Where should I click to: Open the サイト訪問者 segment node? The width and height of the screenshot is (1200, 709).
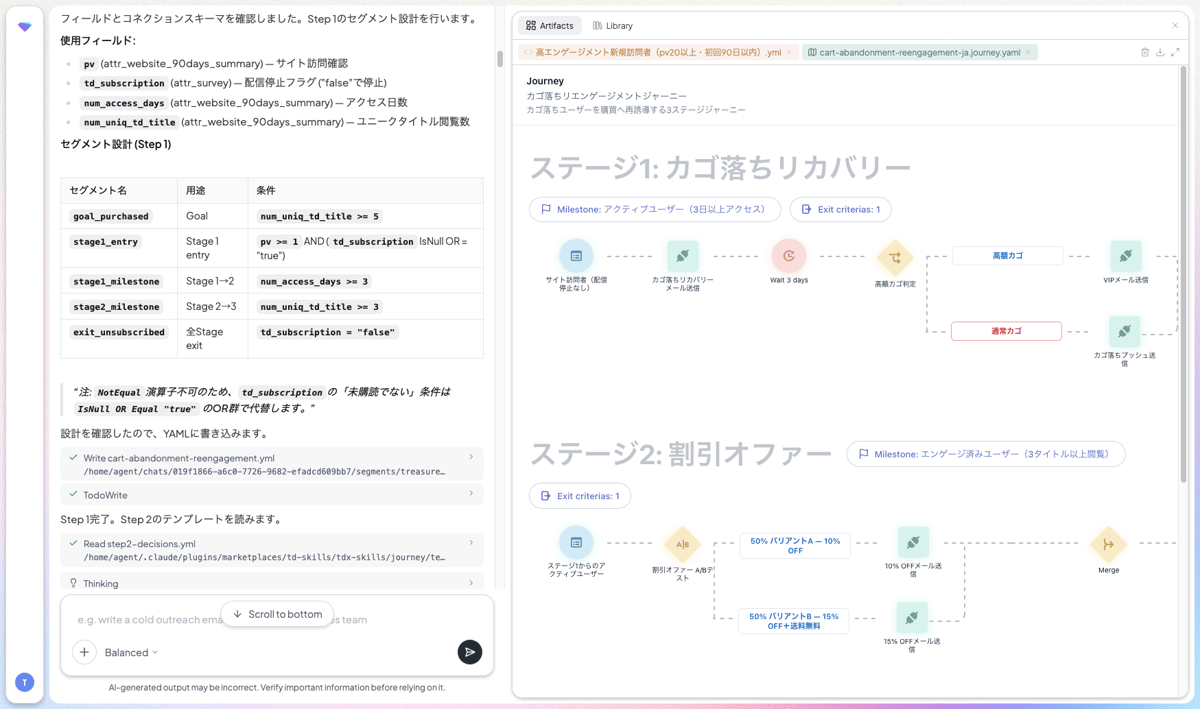(576, 256)
